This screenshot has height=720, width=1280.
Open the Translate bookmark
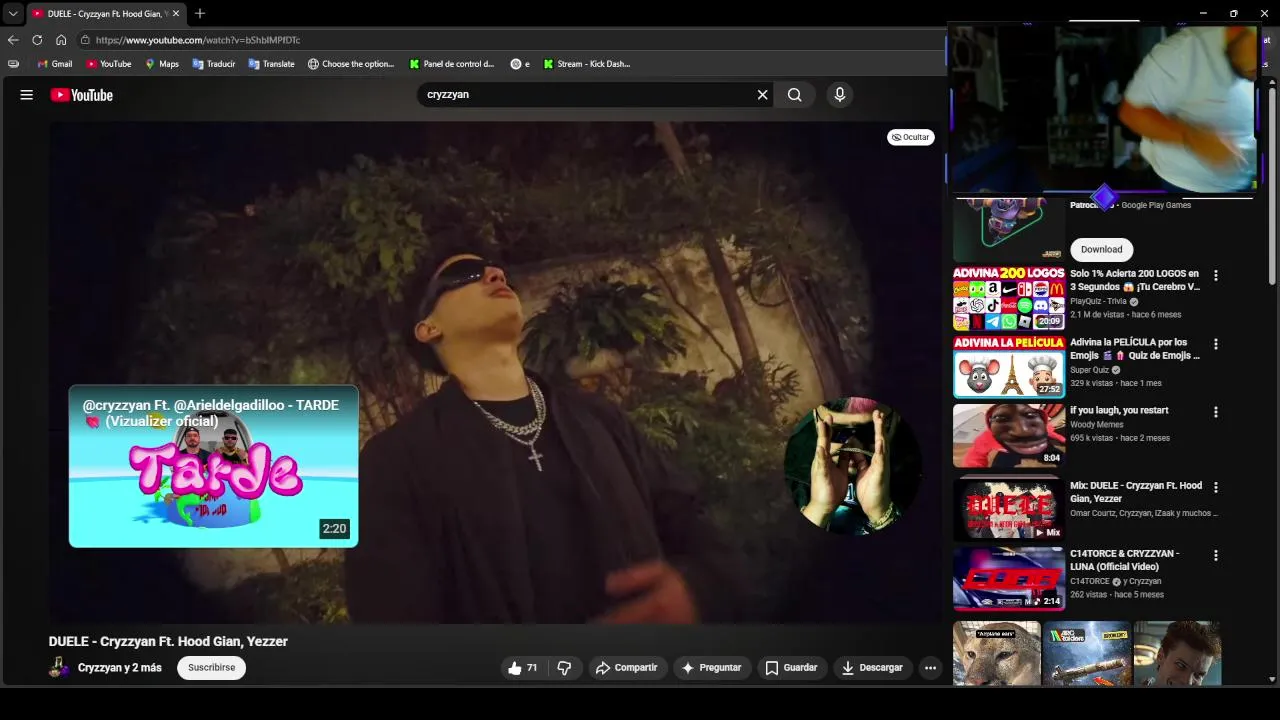pyautogui.click(x=271, y=64)
